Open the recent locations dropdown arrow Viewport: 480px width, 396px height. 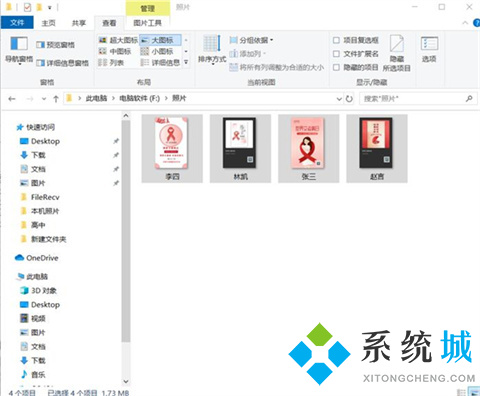coord(44,99)
